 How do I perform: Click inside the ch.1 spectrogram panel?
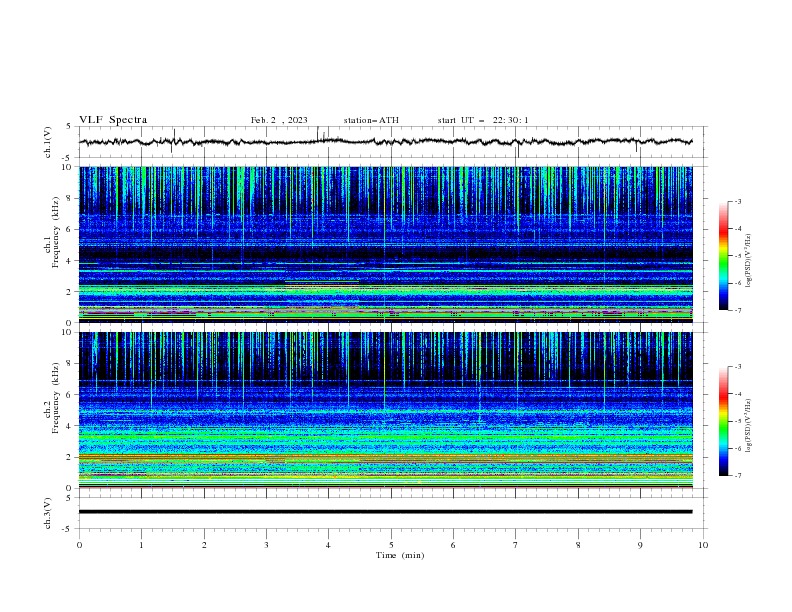(x=386, y=244)
